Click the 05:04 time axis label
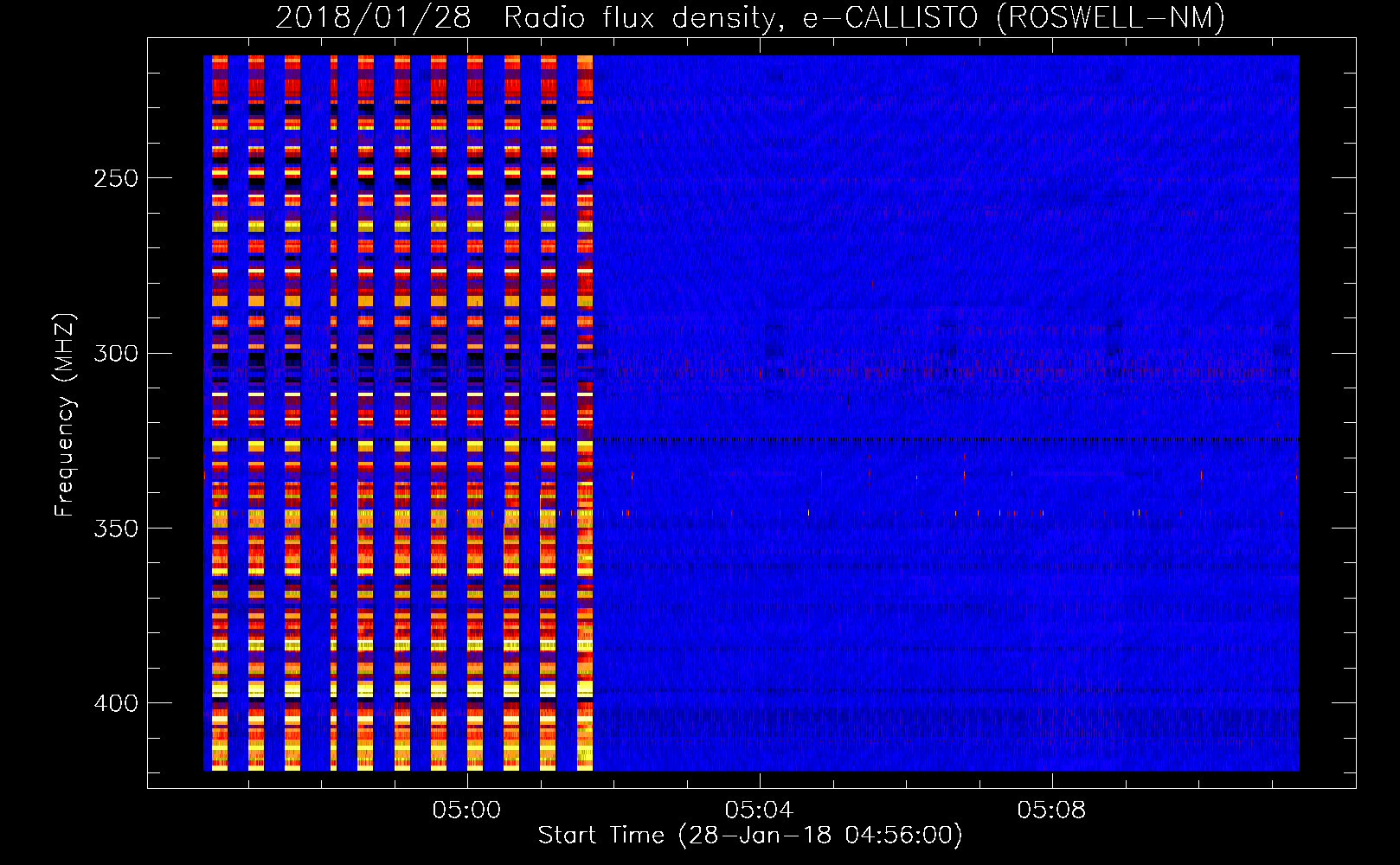The width and height of the screenshot is (1400, 865). [x=759, y=811]
